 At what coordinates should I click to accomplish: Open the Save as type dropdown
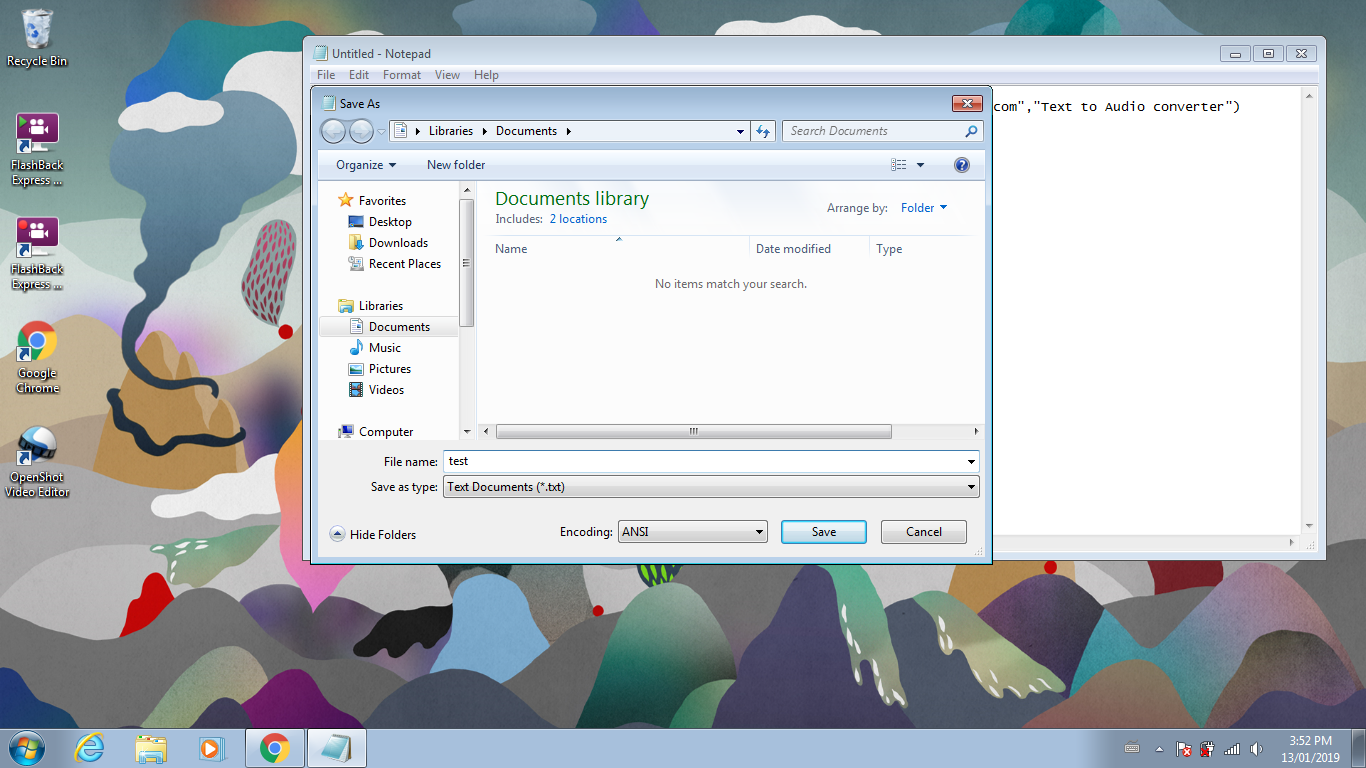click(969, 487)
